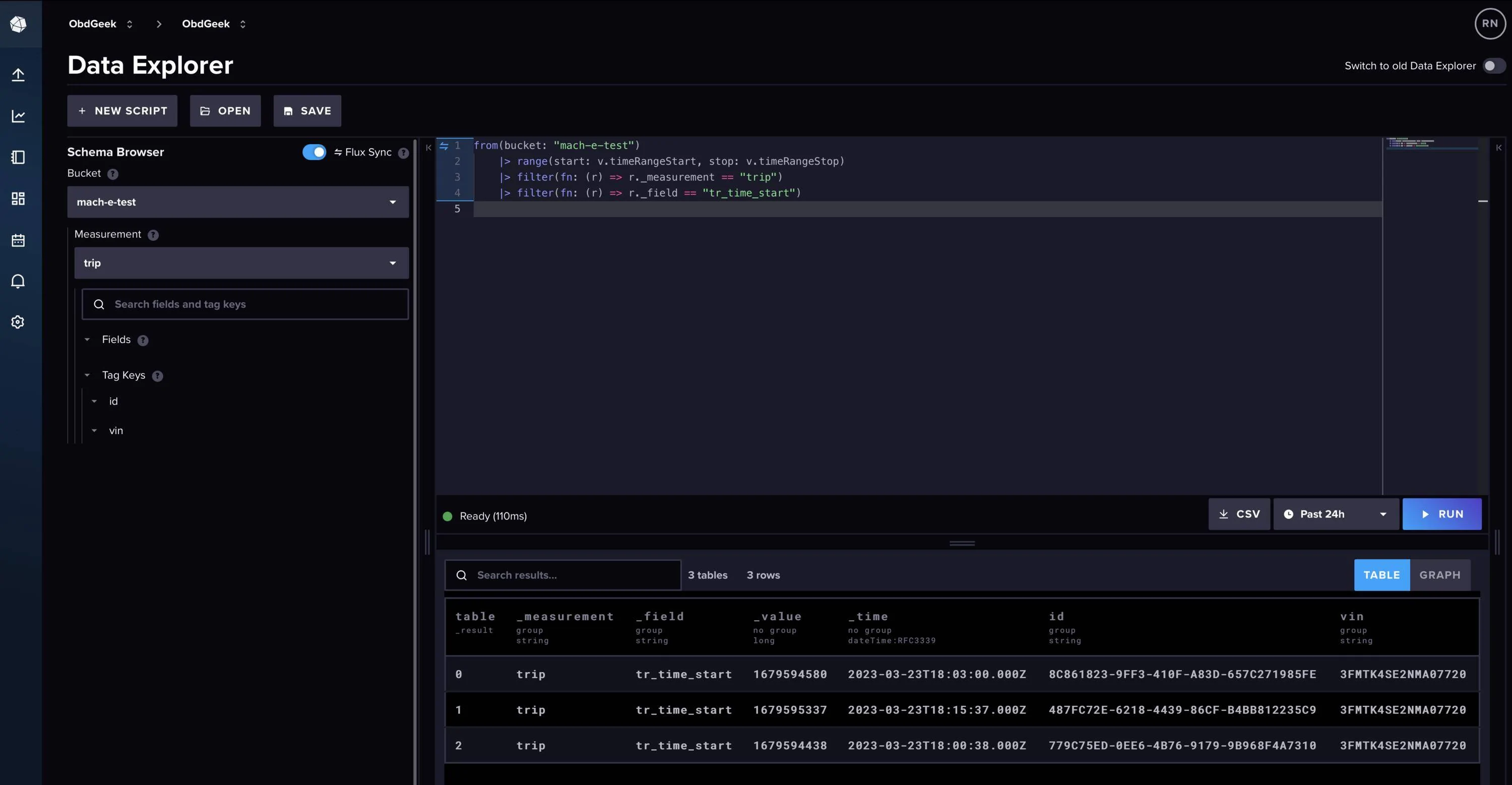Collapse the Tag Keys section
This screenshot has height=785, width=1512.
coord(87,375)
